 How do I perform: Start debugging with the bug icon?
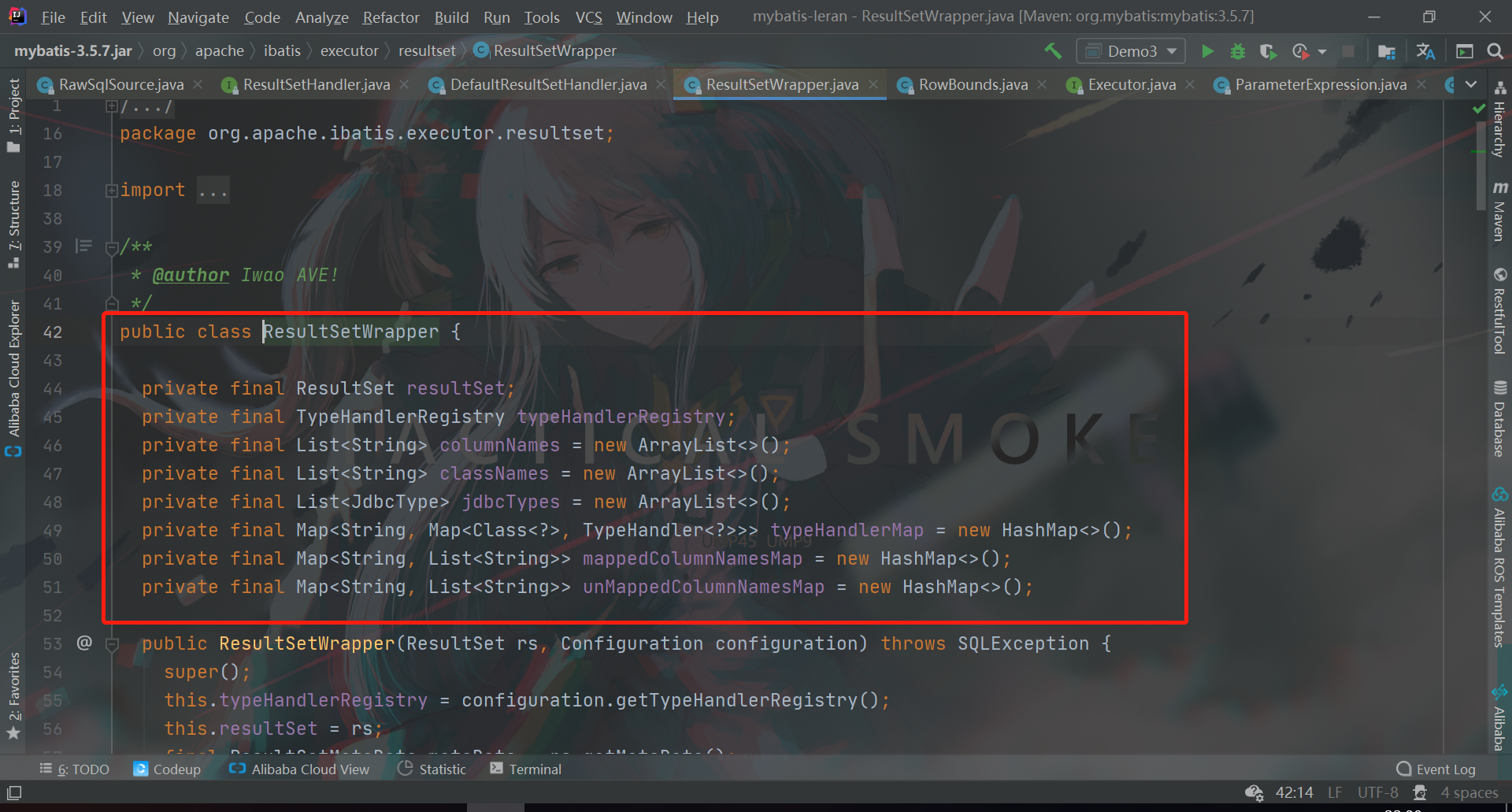(x=1238, y=51)
